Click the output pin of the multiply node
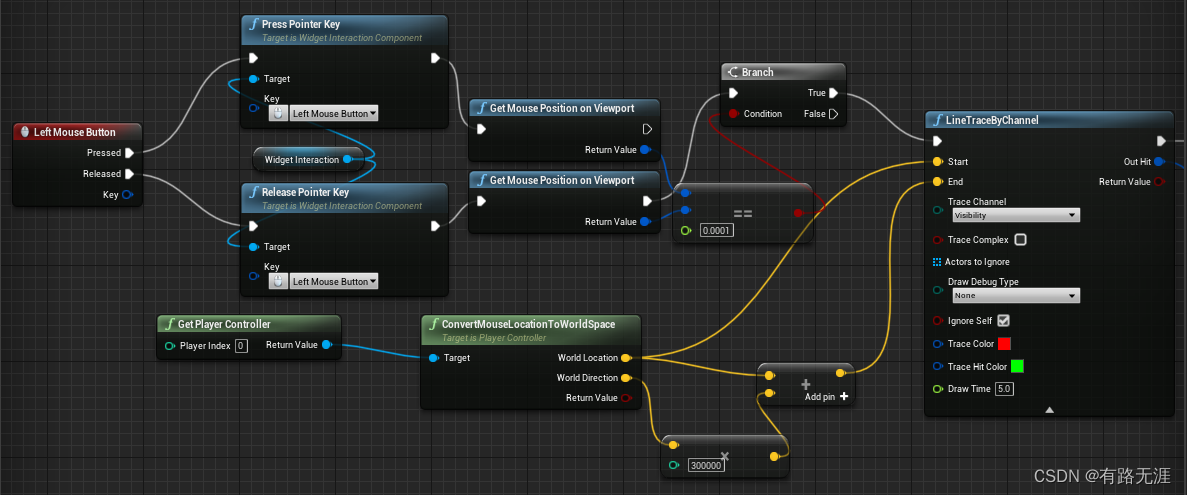The width and height of the screenshot is (1187, 495). 774,456
